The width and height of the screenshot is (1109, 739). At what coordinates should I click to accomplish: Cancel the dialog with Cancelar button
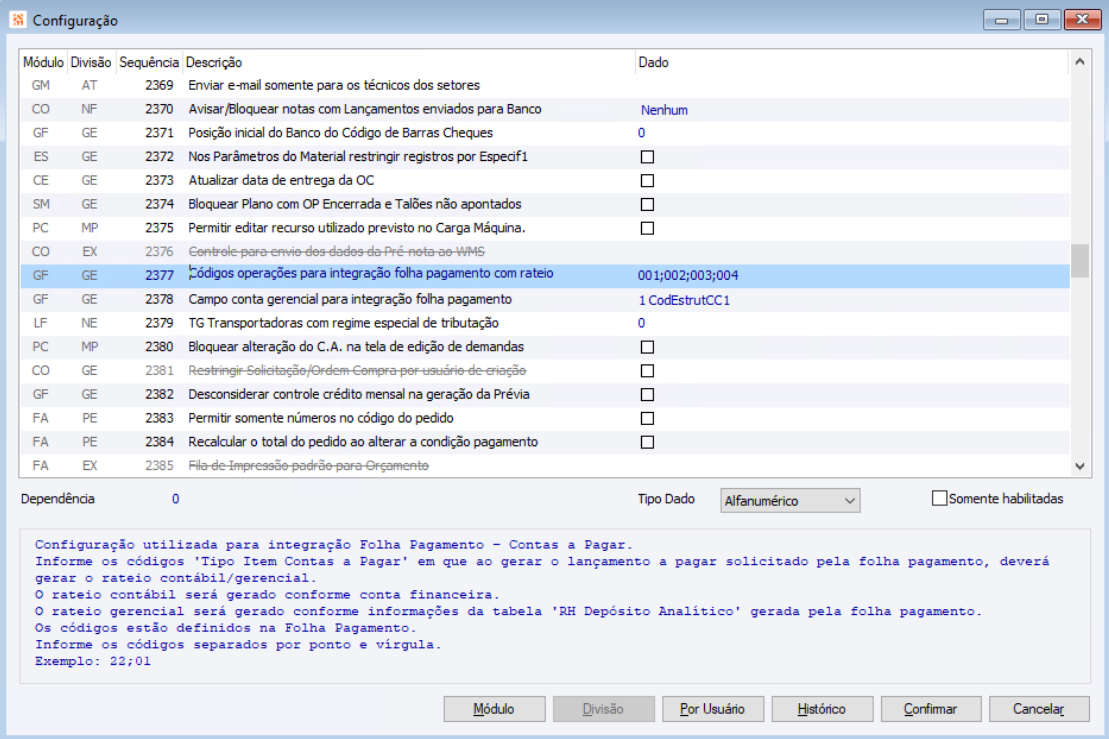(1039, 709)
